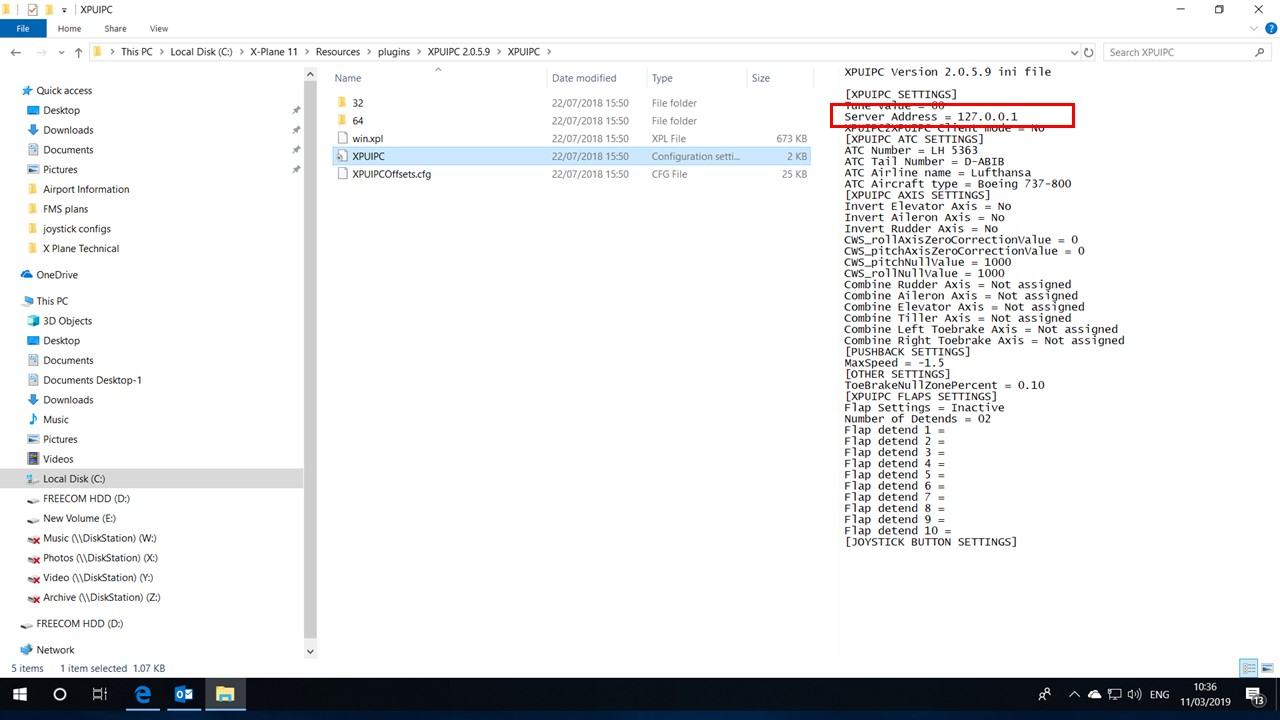This screenshot has height=720, width=1280.
Task: Open X Plane Technical folder
Action: click(x=81, y=248)
